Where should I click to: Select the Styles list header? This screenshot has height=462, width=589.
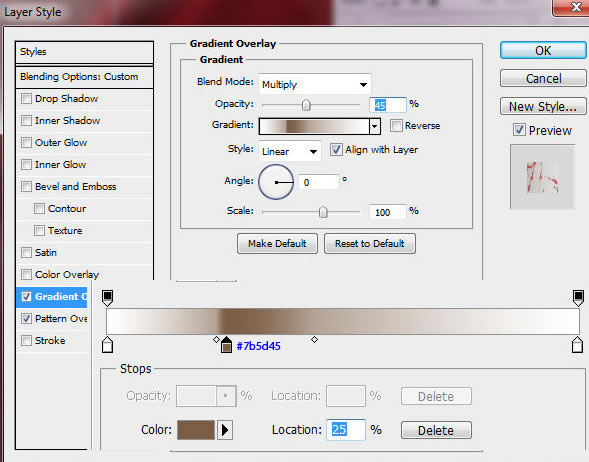(x=84, y=52)
